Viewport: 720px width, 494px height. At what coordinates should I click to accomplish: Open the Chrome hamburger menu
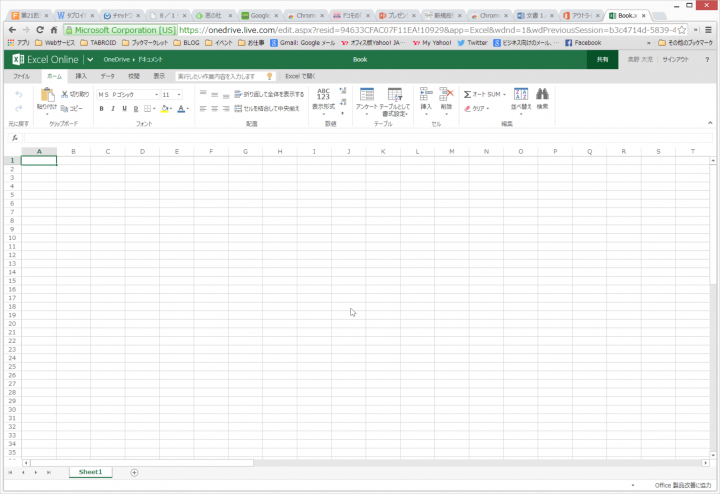[x=709, y=30]
